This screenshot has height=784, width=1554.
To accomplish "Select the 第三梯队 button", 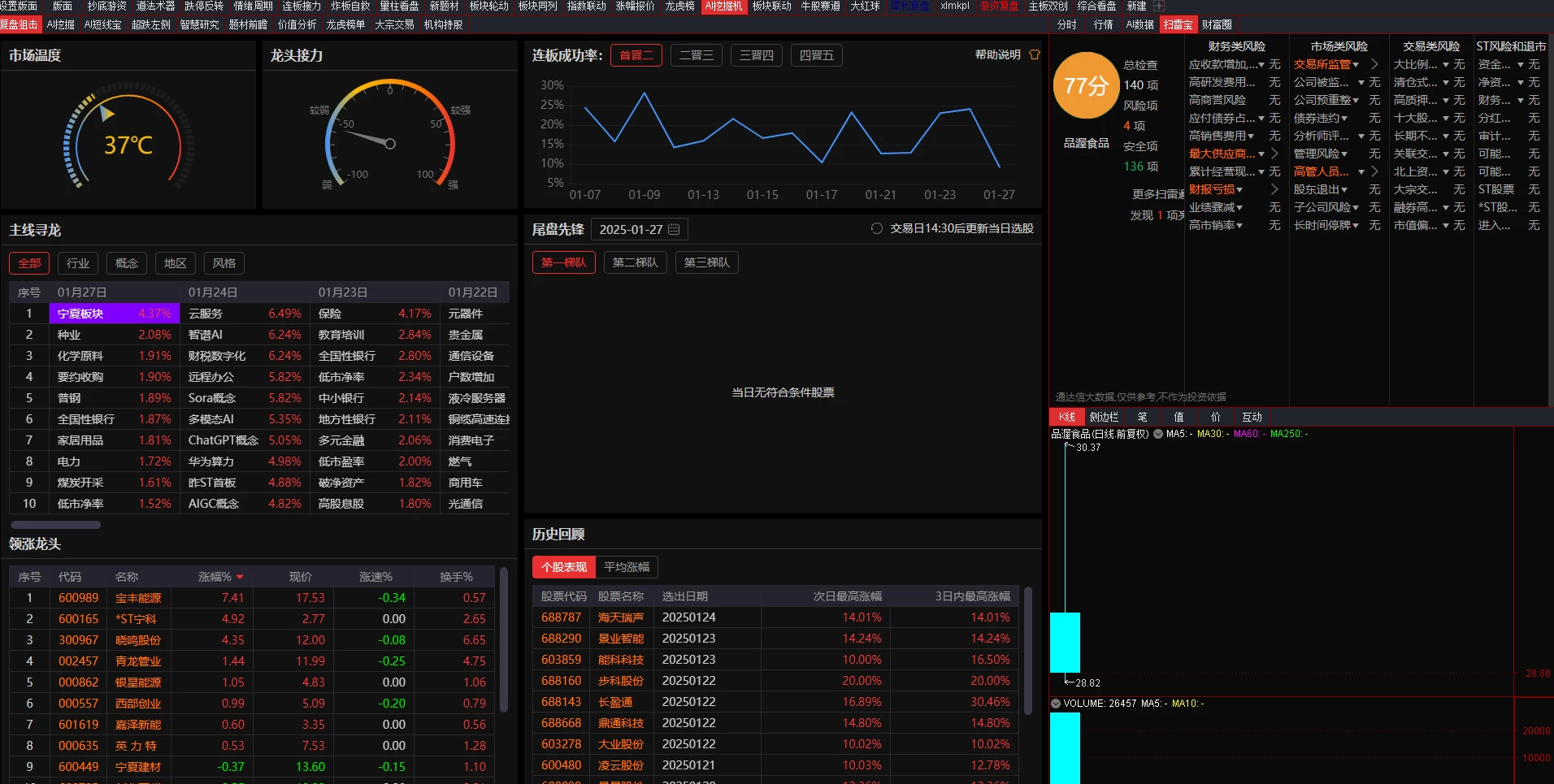I will click(707, 262).
